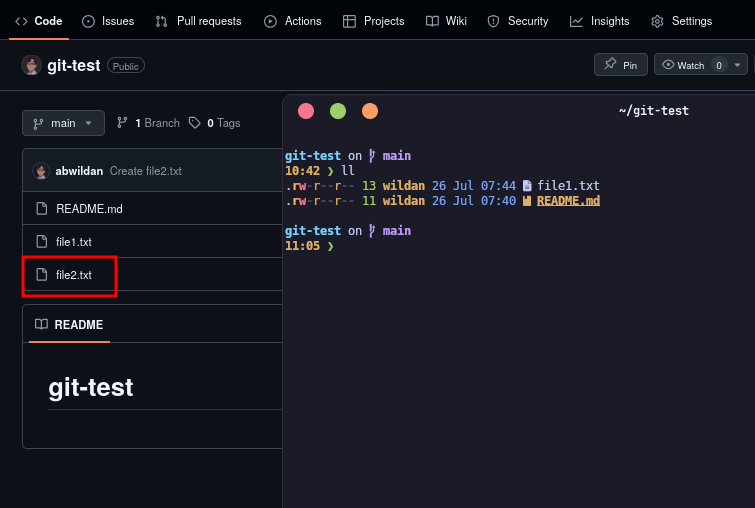This screenshot has width=755, height=508.
Task: Click the Public visibility badge
Action: (x=126, y=66)
